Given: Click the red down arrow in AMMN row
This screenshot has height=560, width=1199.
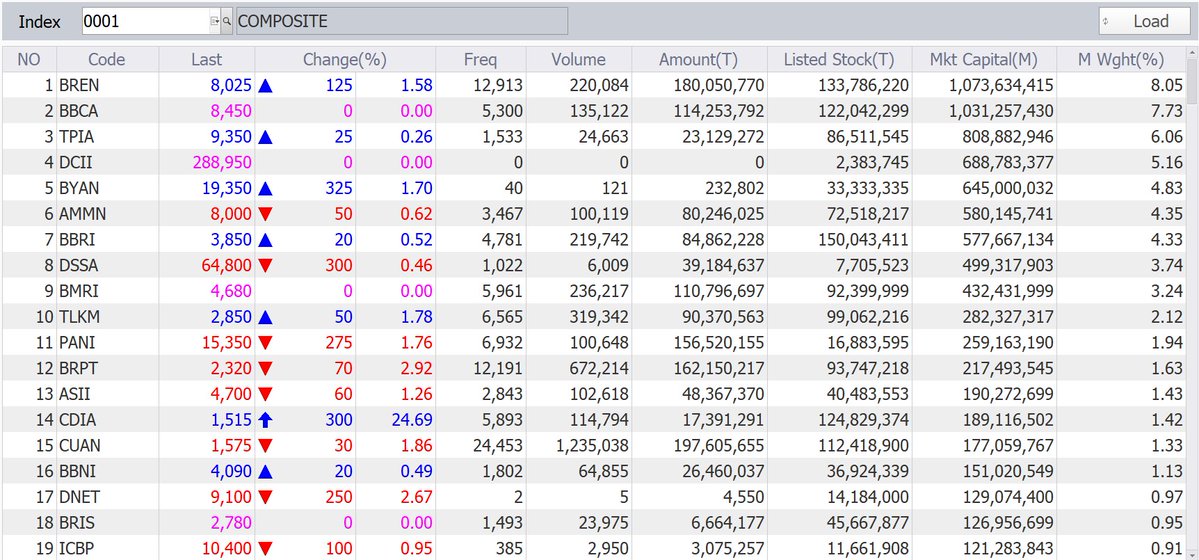Looking at the screenshot, I should click(265, 214).
